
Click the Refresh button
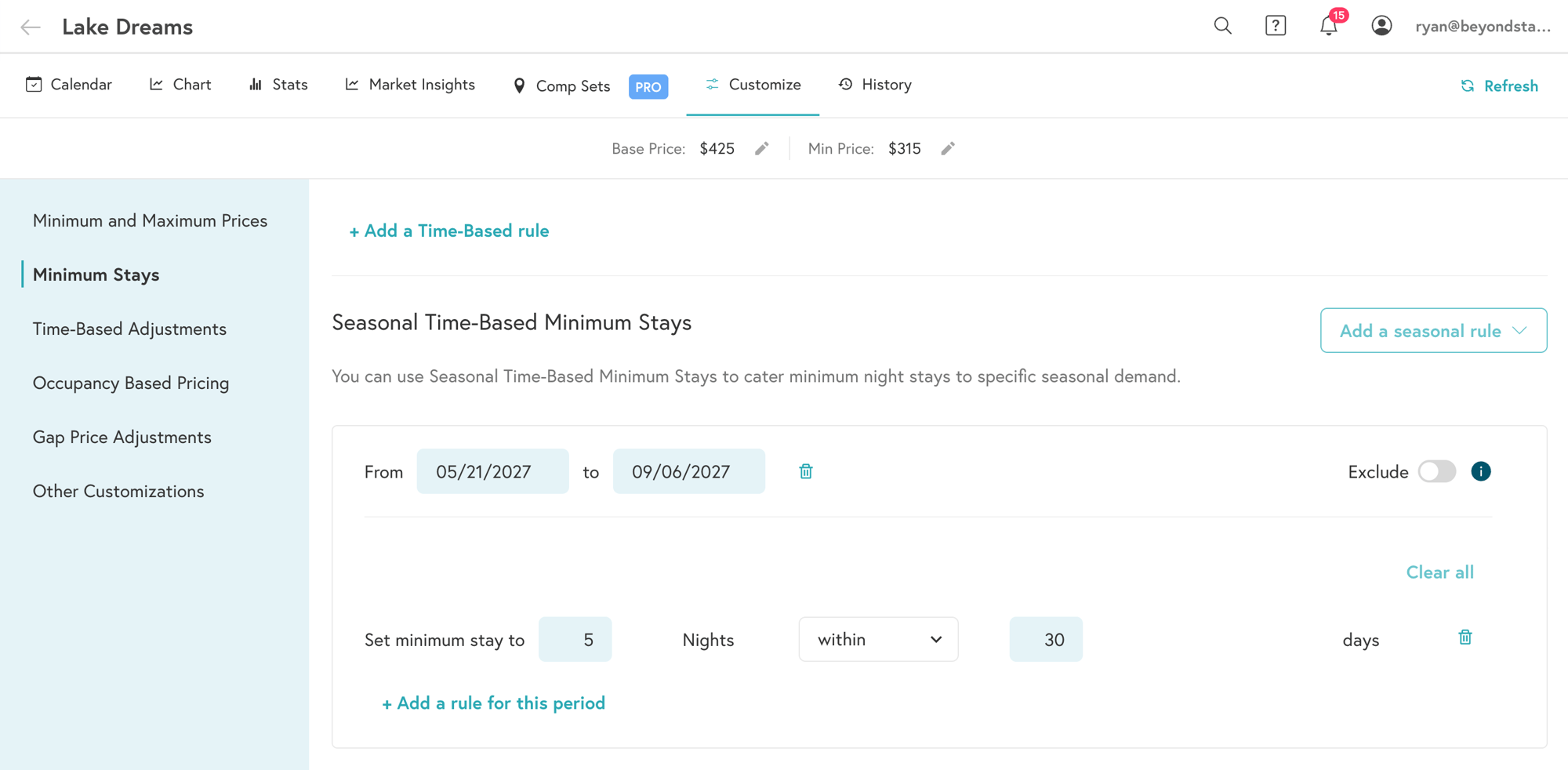(1499, 86)
